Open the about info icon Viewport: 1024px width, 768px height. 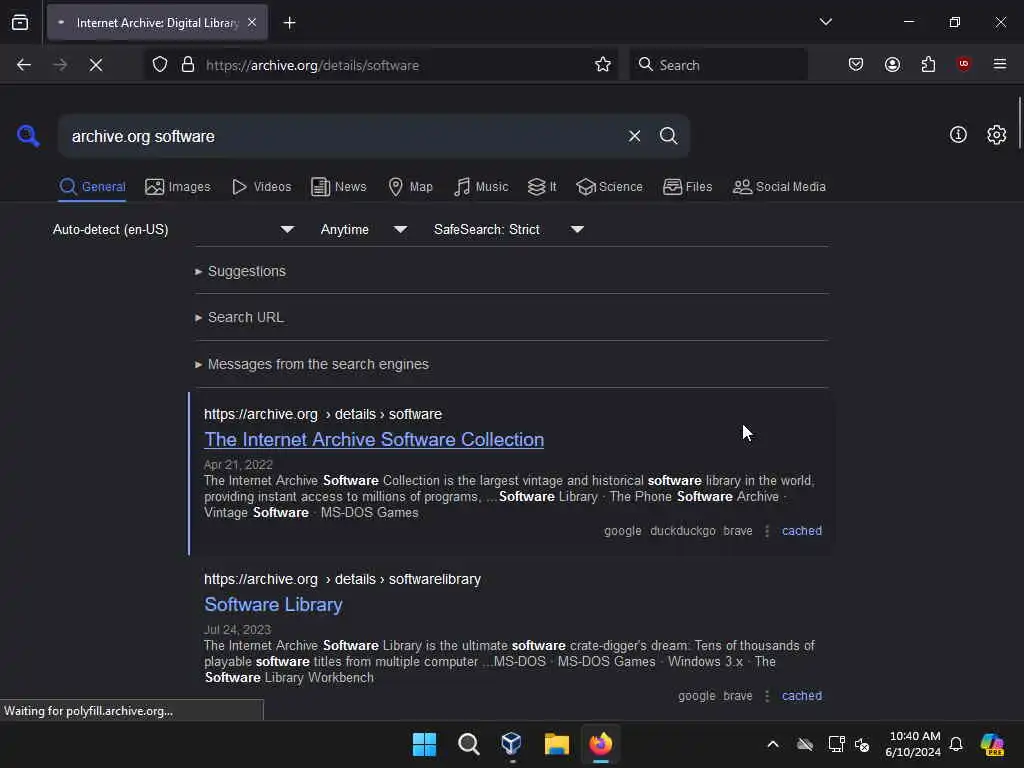[958, 135]
